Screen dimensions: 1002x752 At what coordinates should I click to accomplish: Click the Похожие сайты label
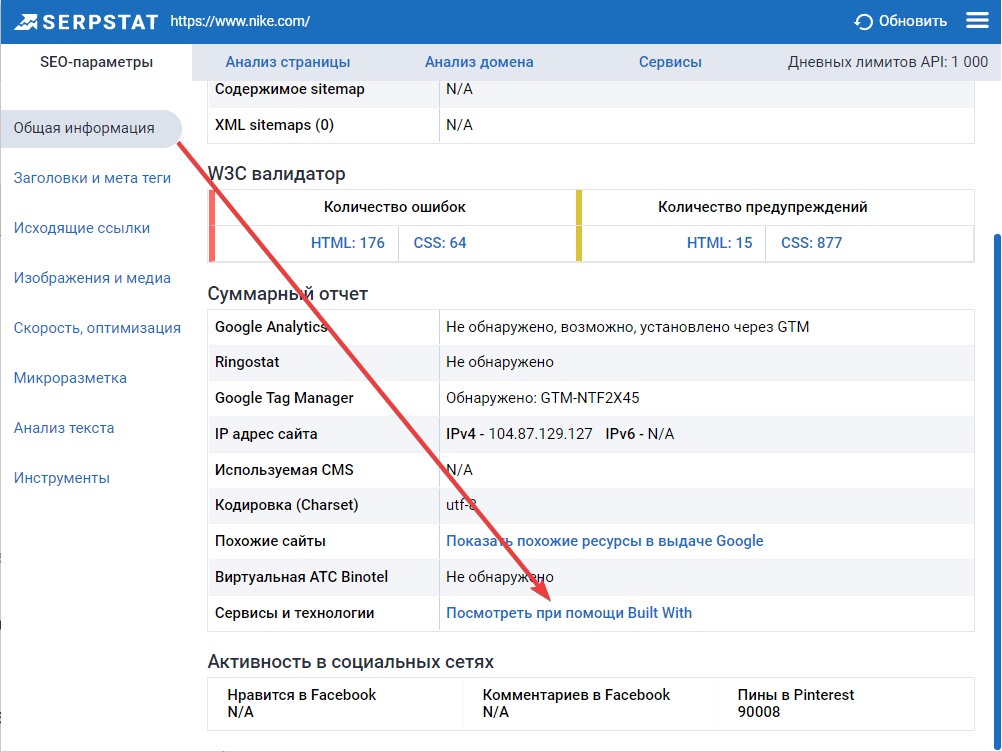270,541
